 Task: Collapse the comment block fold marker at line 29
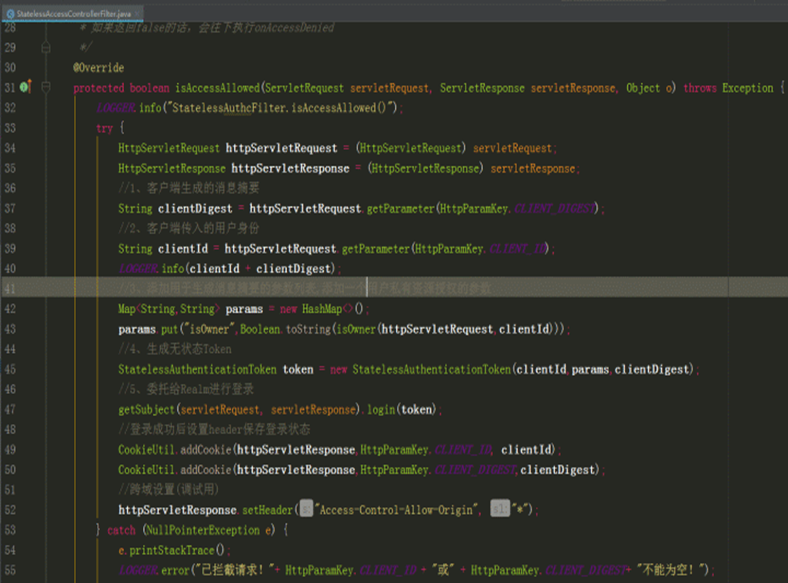[x=46, y=47]
